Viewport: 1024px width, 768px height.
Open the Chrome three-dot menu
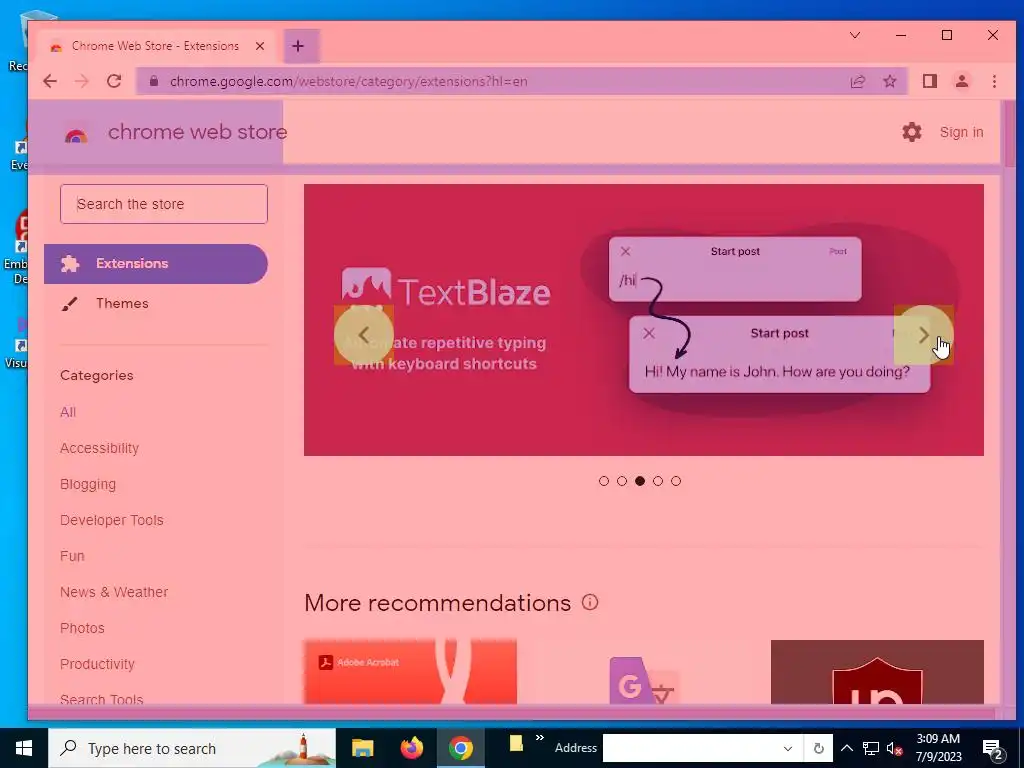coord(994,81)
